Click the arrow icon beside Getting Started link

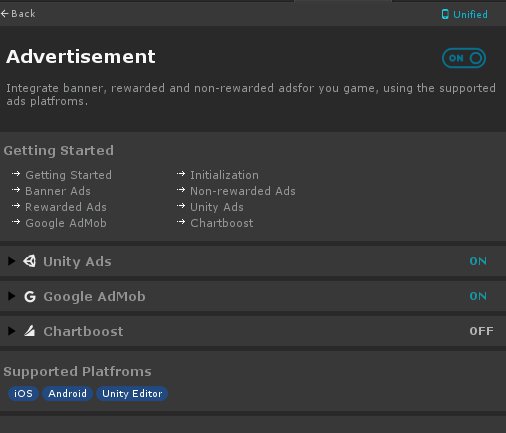point(16,174)
